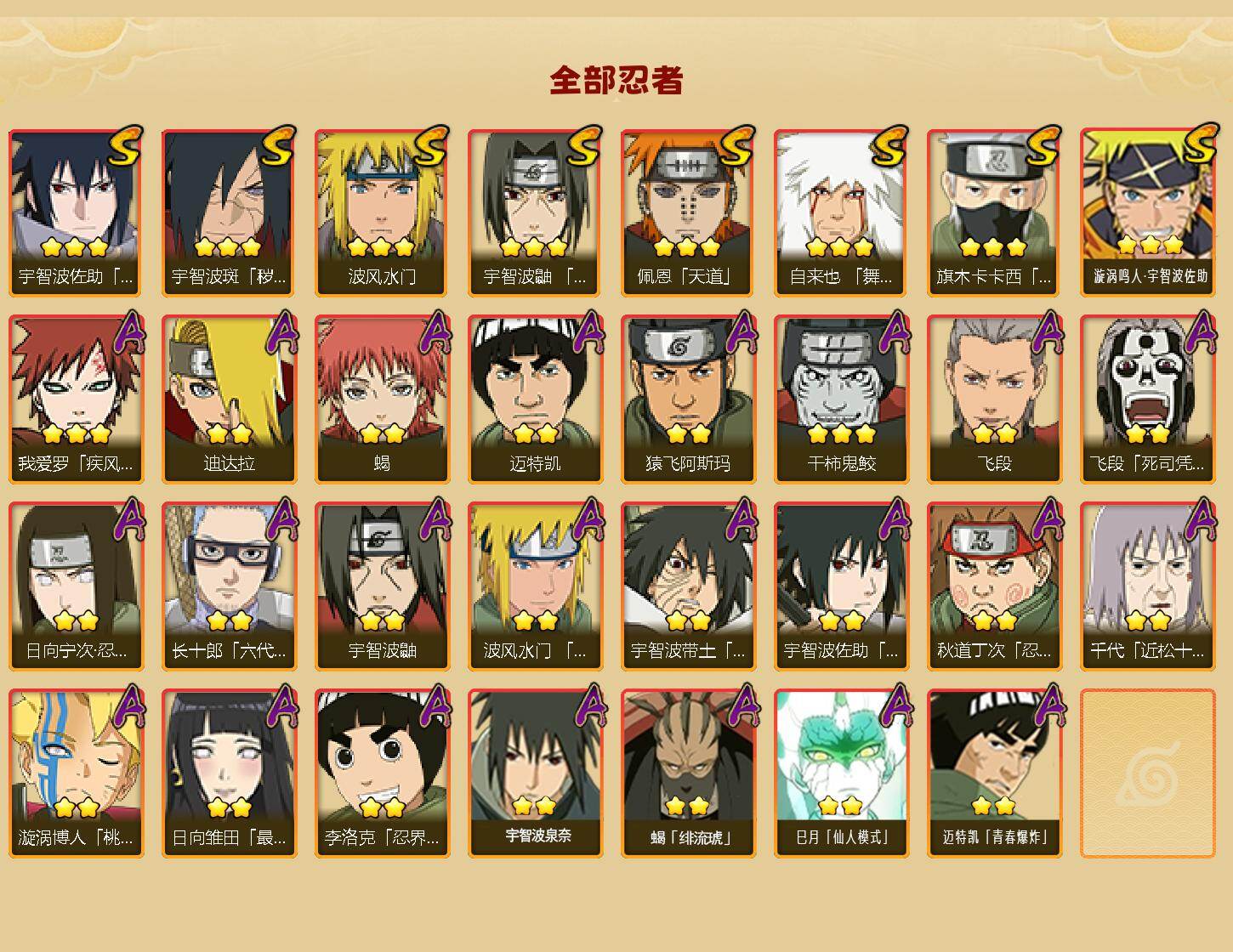Select the 漩涡鸣人·宇智波佐助 combo card

pos(1147,212)
